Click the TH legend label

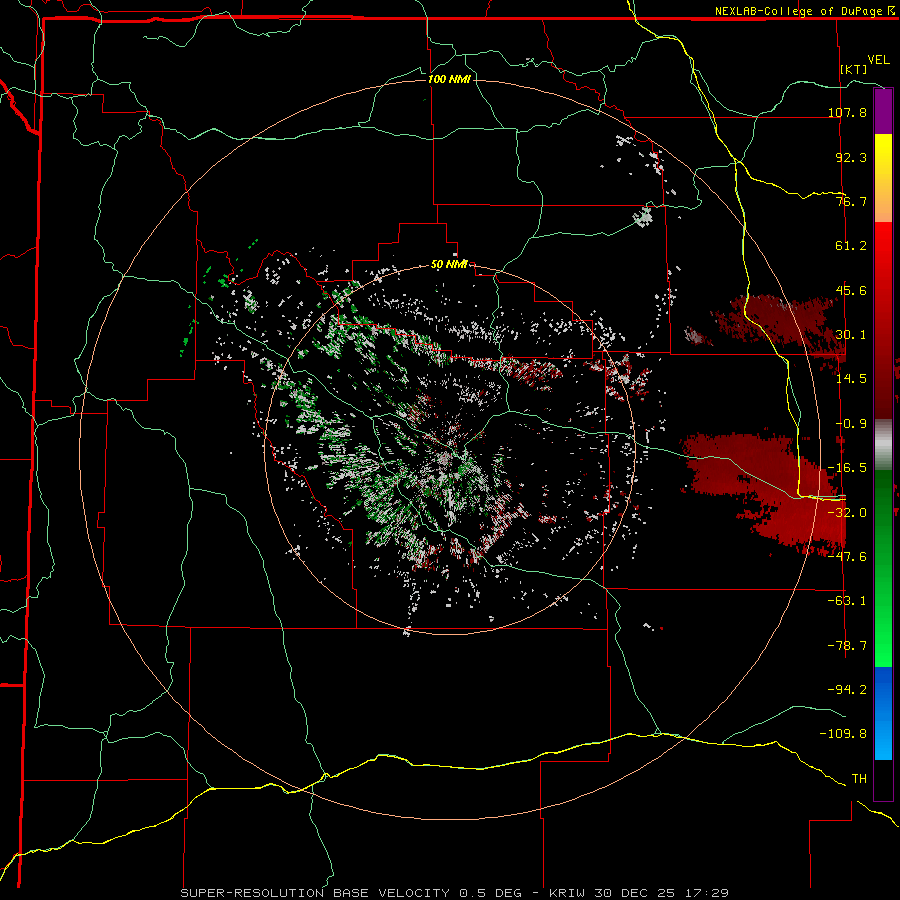tap(859, 779)
